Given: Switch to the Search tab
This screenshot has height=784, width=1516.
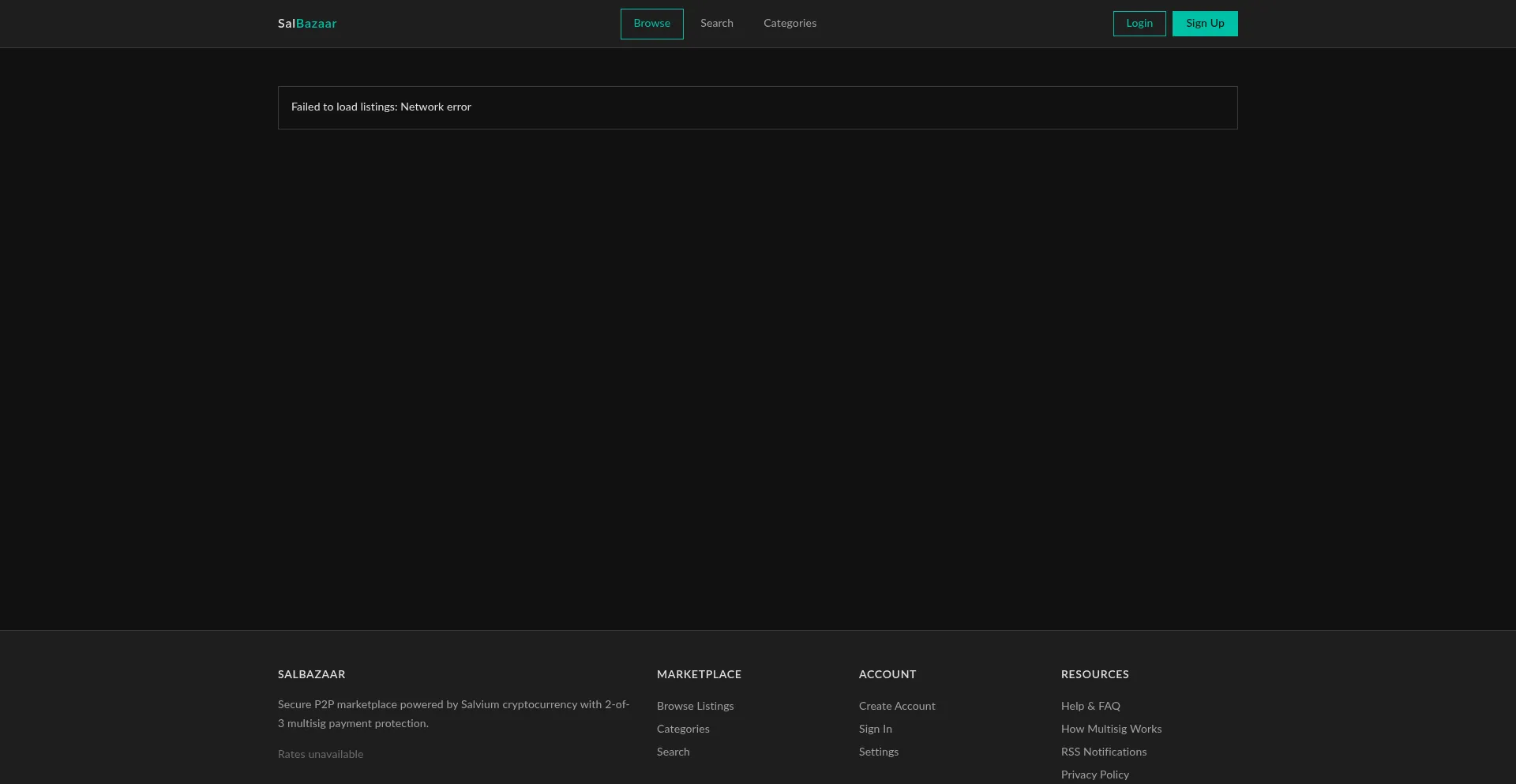Looking at the screenshot, I should [x=716, y=24].
